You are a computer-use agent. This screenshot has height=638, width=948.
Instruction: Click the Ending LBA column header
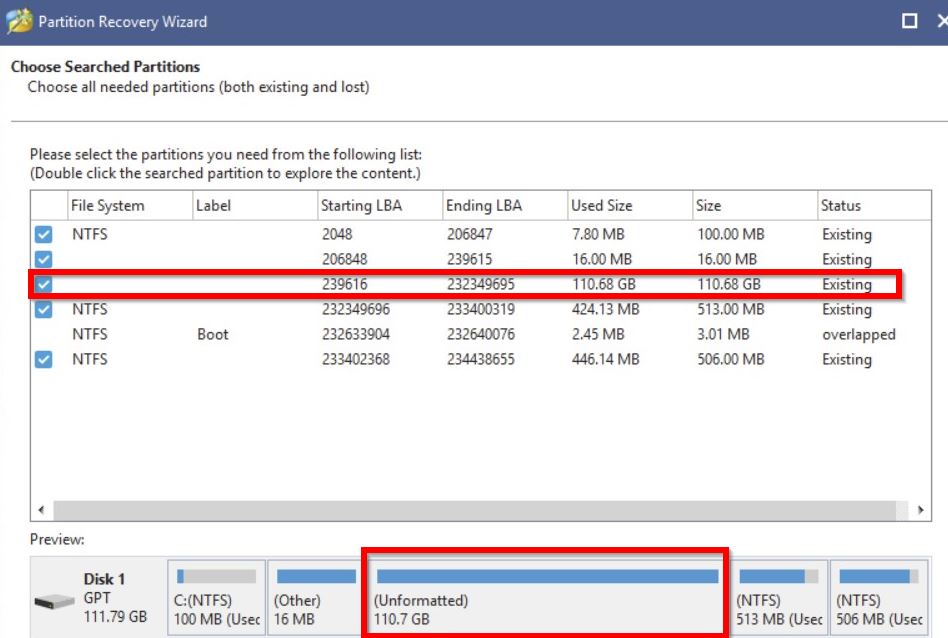pyautogui.click(x=484, y=206)
